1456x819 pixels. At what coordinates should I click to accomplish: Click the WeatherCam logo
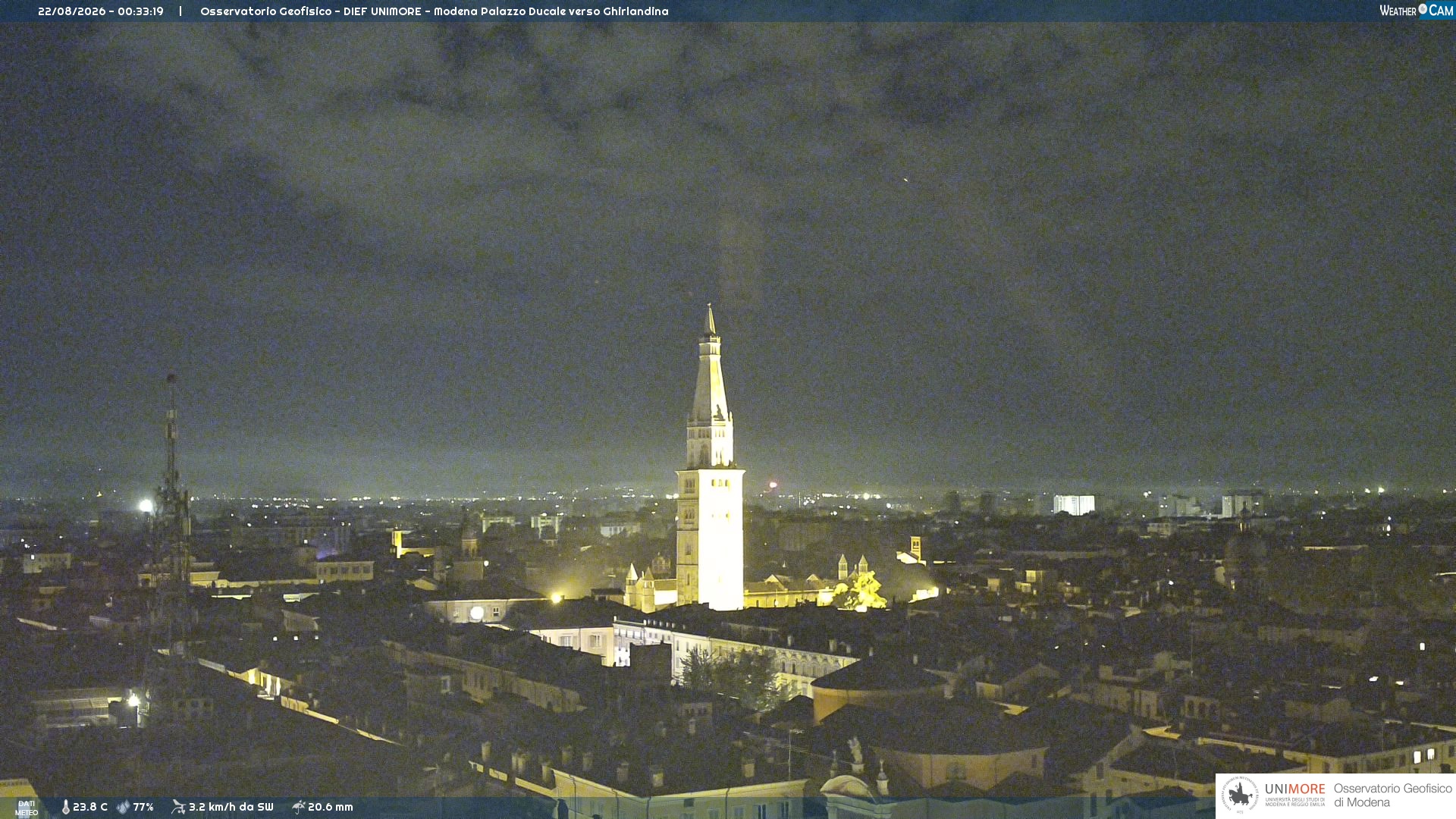tap(1416, 11)
